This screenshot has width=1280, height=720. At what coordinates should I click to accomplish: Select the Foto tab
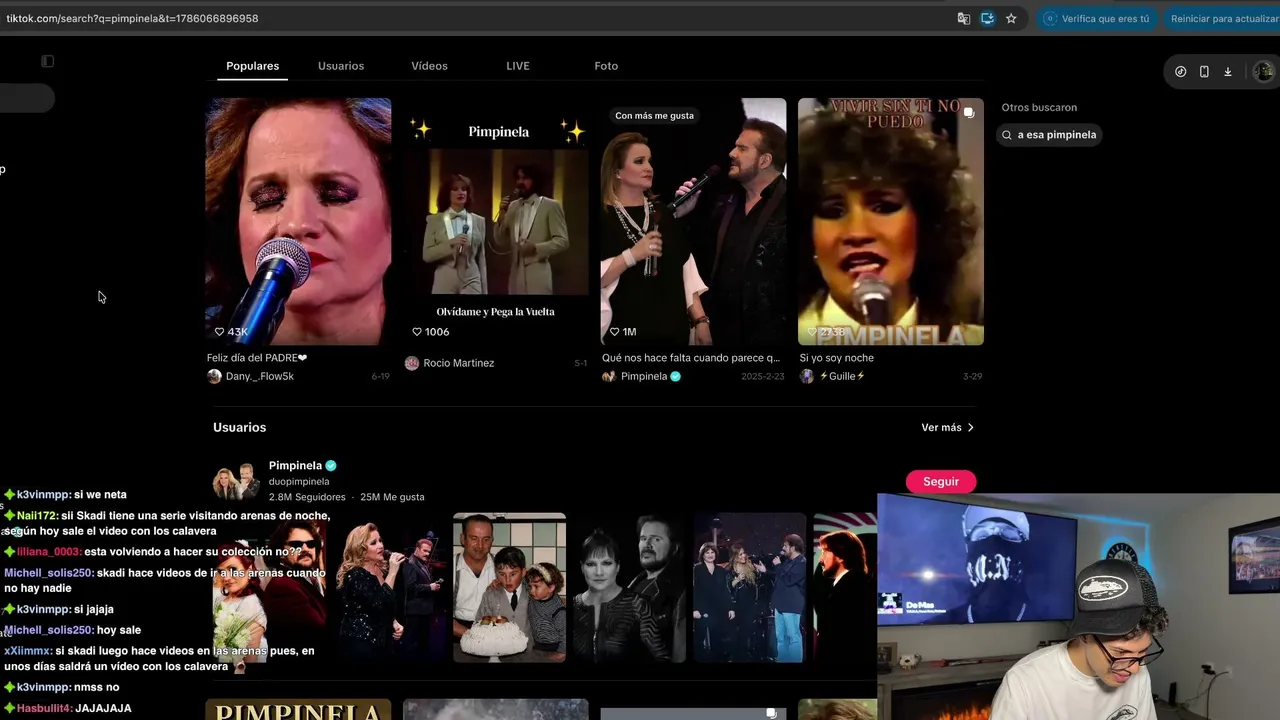coord(606,66)
